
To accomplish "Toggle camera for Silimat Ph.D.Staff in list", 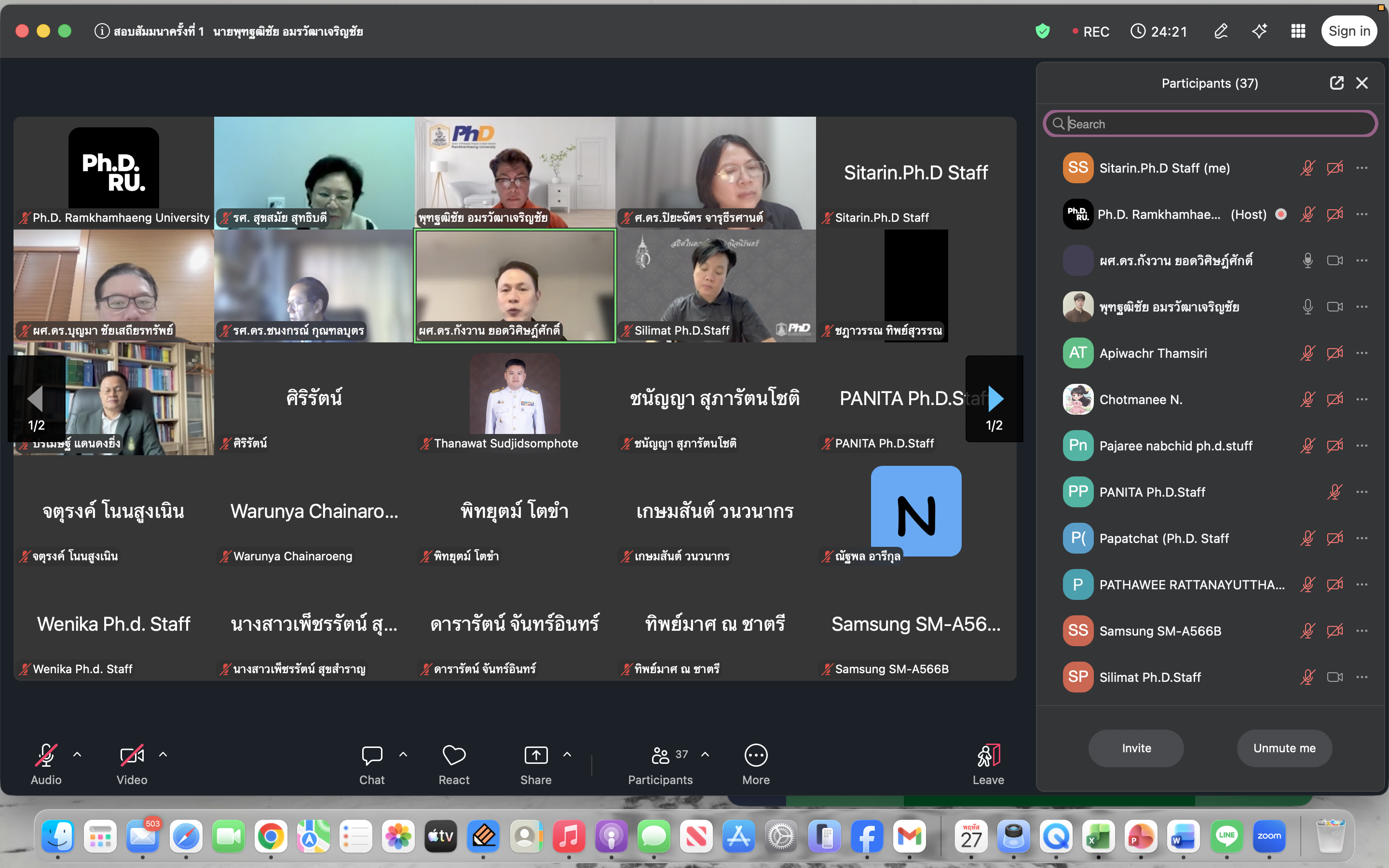I will pyautogui.click(x=1335, y=678).
